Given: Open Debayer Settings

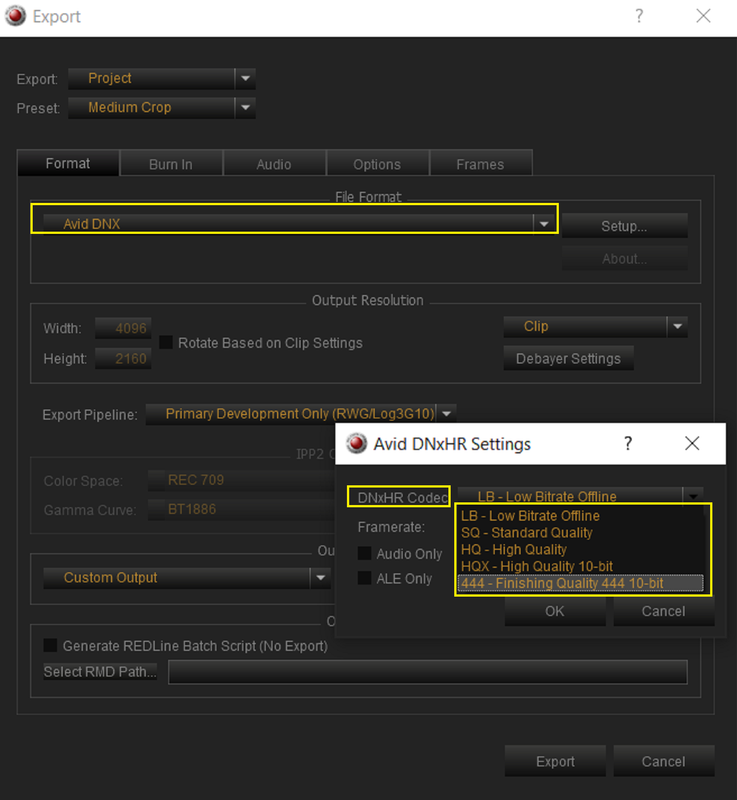Looking at the screenshot, I should [x=568, y=359].
